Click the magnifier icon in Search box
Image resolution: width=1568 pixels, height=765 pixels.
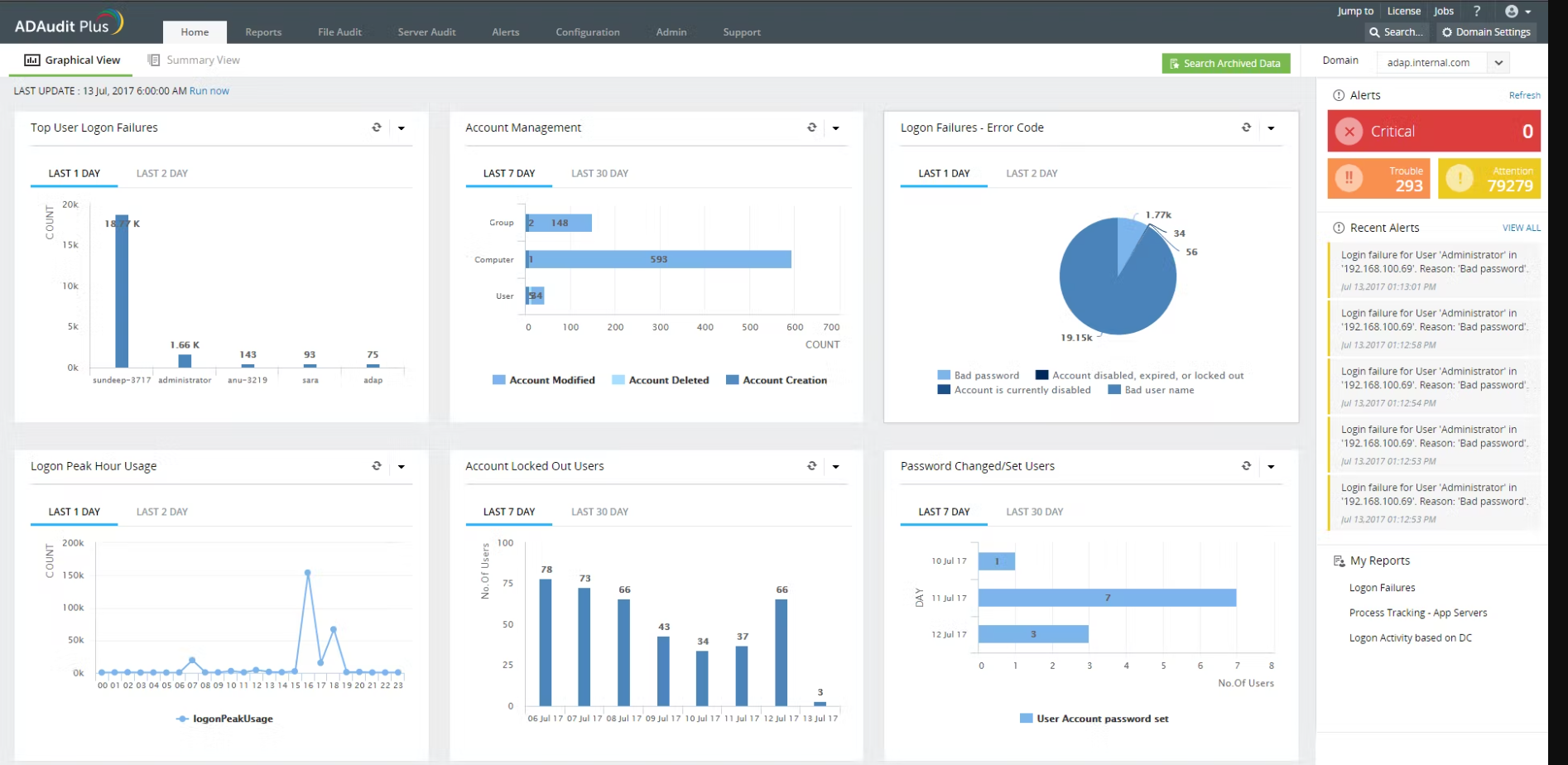point(1375,32)
